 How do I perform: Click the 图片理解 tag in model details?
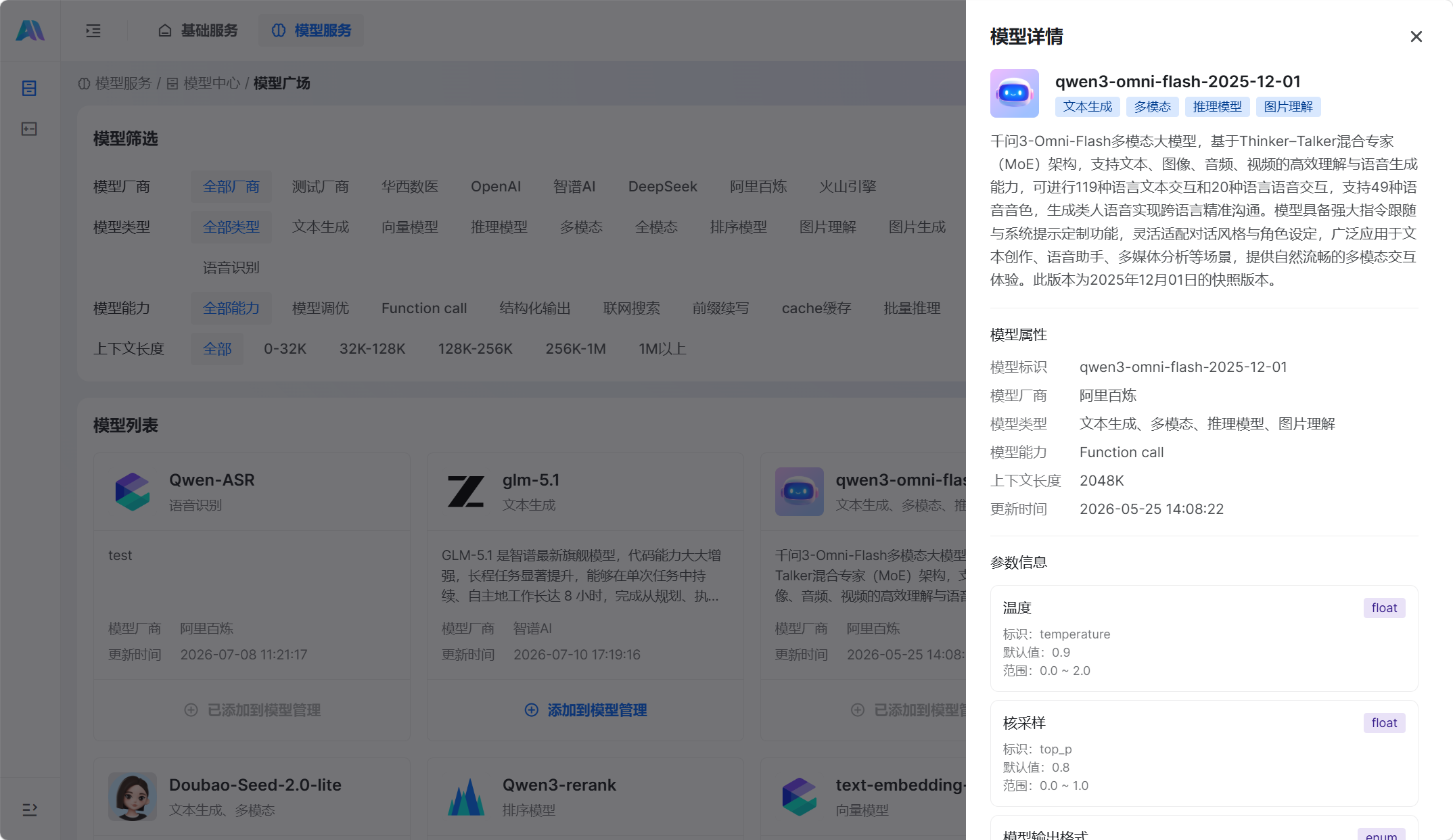click(x=1289, y=107)
